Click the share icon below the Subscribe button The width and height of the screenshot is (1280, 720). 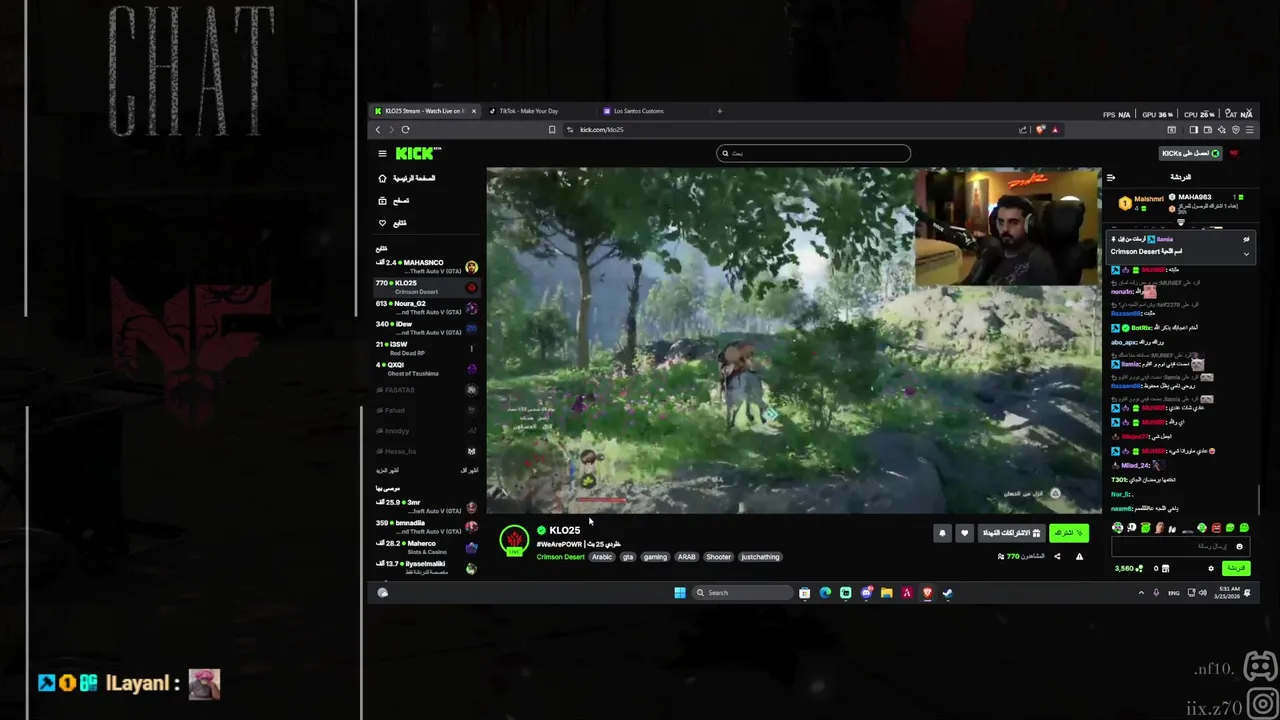pos(1057,556)
